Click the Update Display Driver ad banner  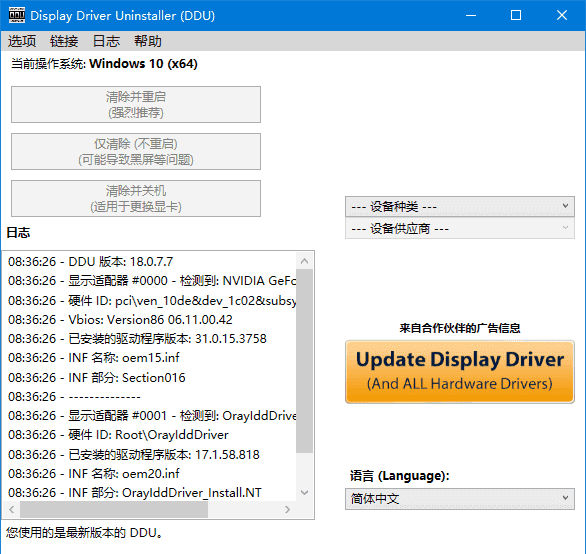point(460,372)
